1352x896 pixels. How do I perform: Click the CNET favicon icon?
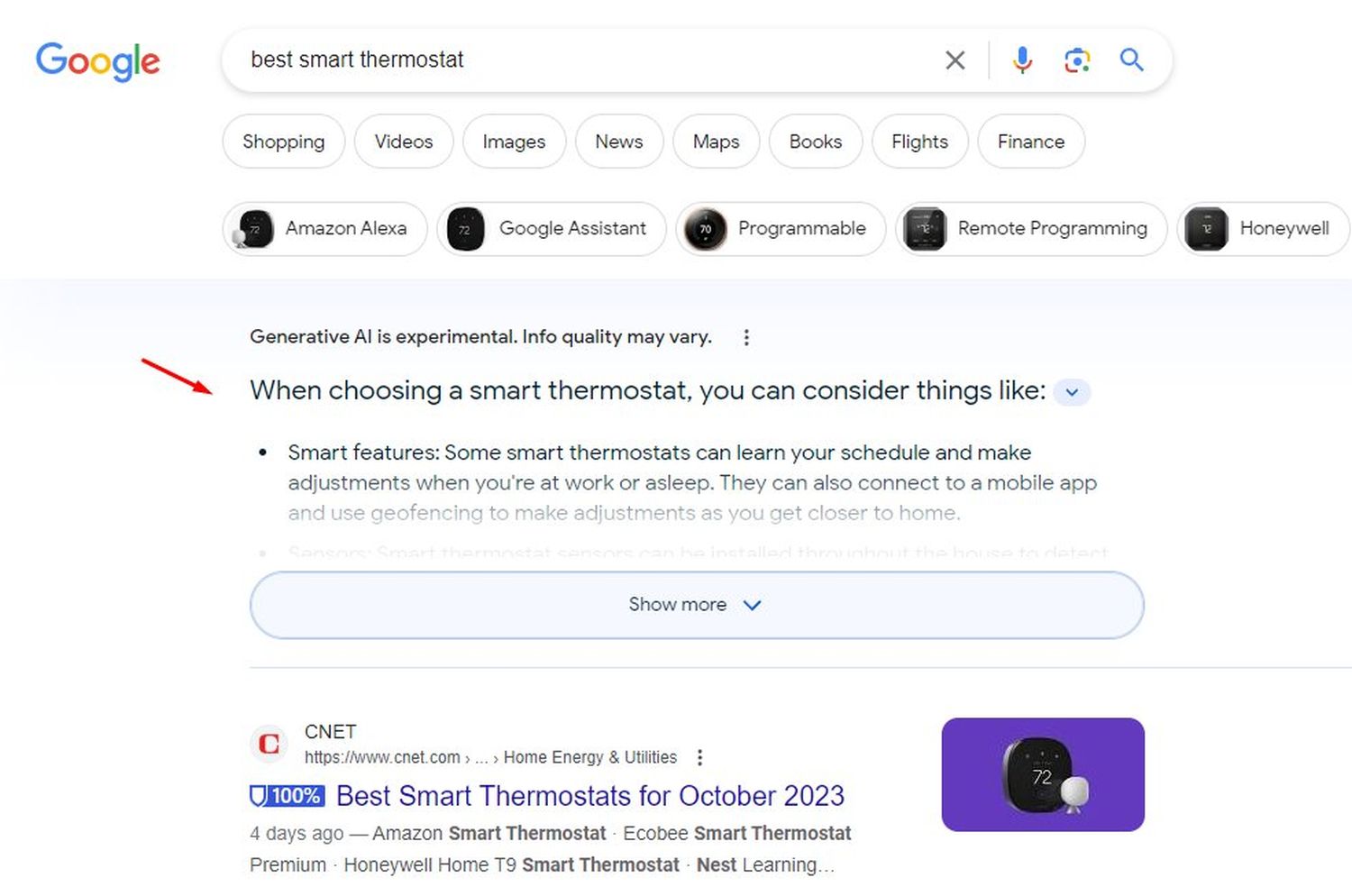click(269, 744)
